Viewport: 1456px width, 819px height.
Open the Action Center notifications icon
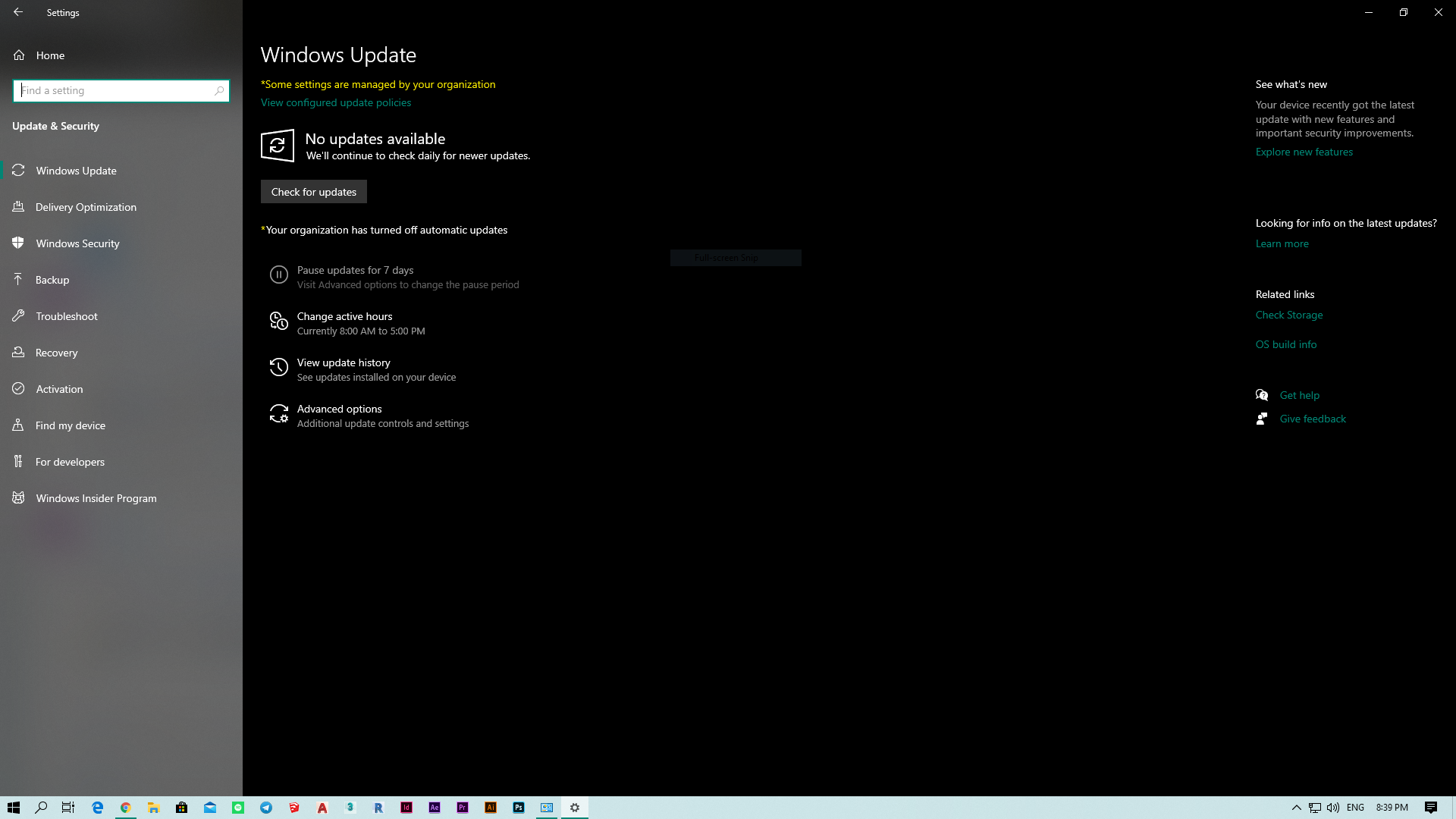coord(1431,808)
